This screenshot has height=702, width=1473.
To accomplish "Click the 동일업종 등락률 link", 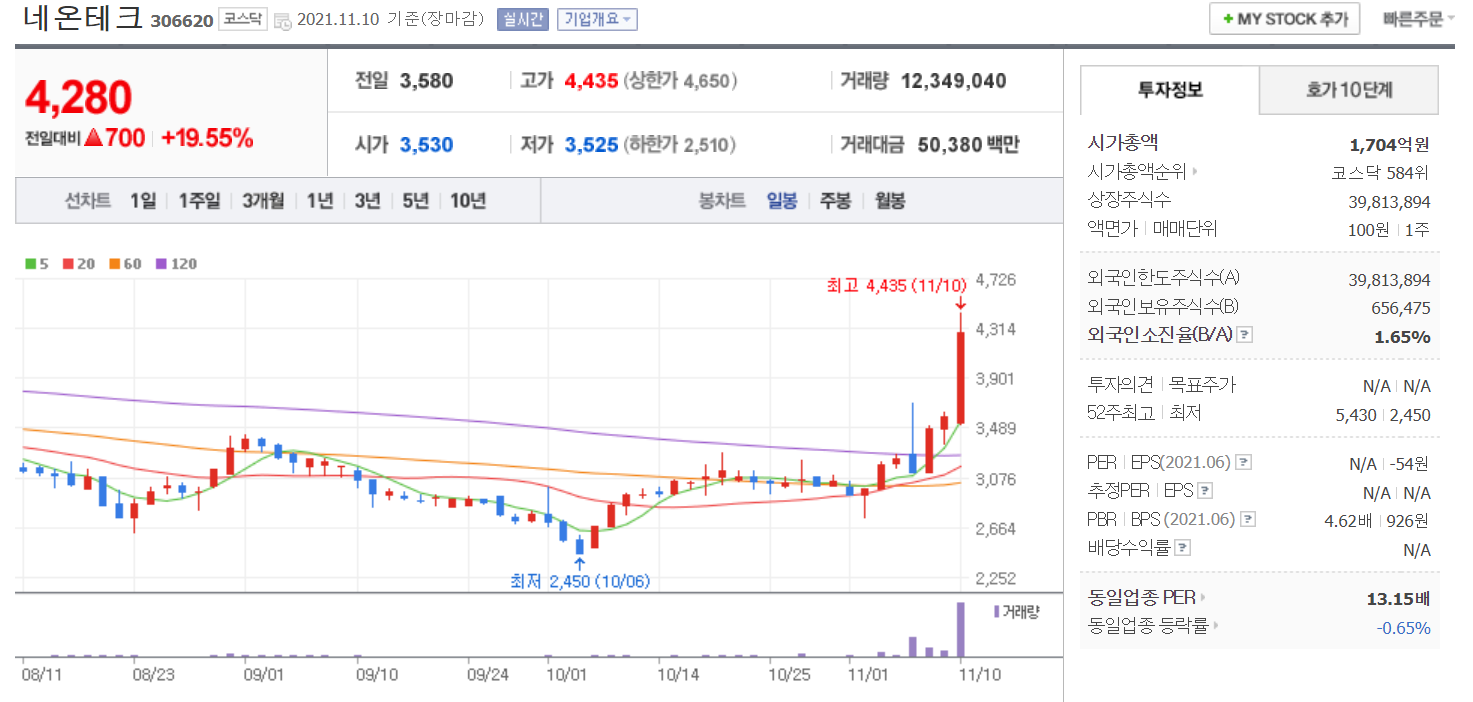I will coord(1148,627).
